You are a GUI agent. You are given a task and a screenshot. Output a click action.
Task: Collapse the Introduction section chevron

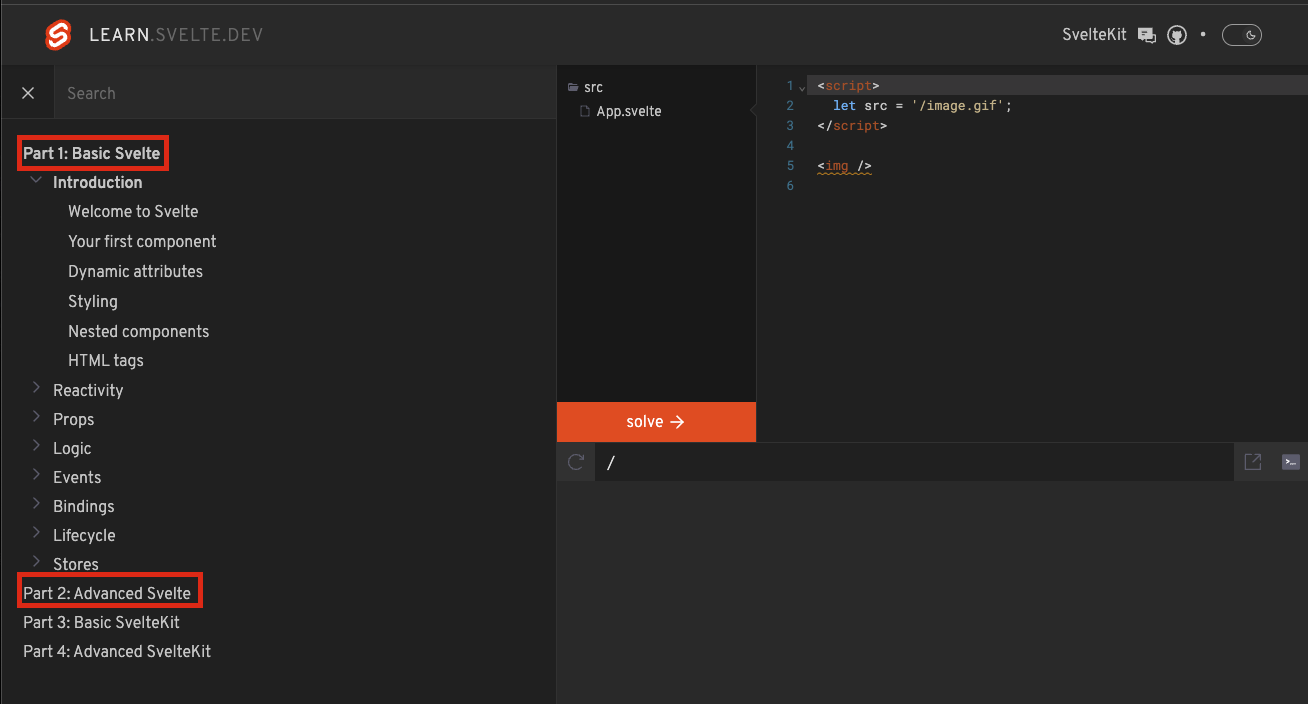pyautogui.click(x=37, y=180)
